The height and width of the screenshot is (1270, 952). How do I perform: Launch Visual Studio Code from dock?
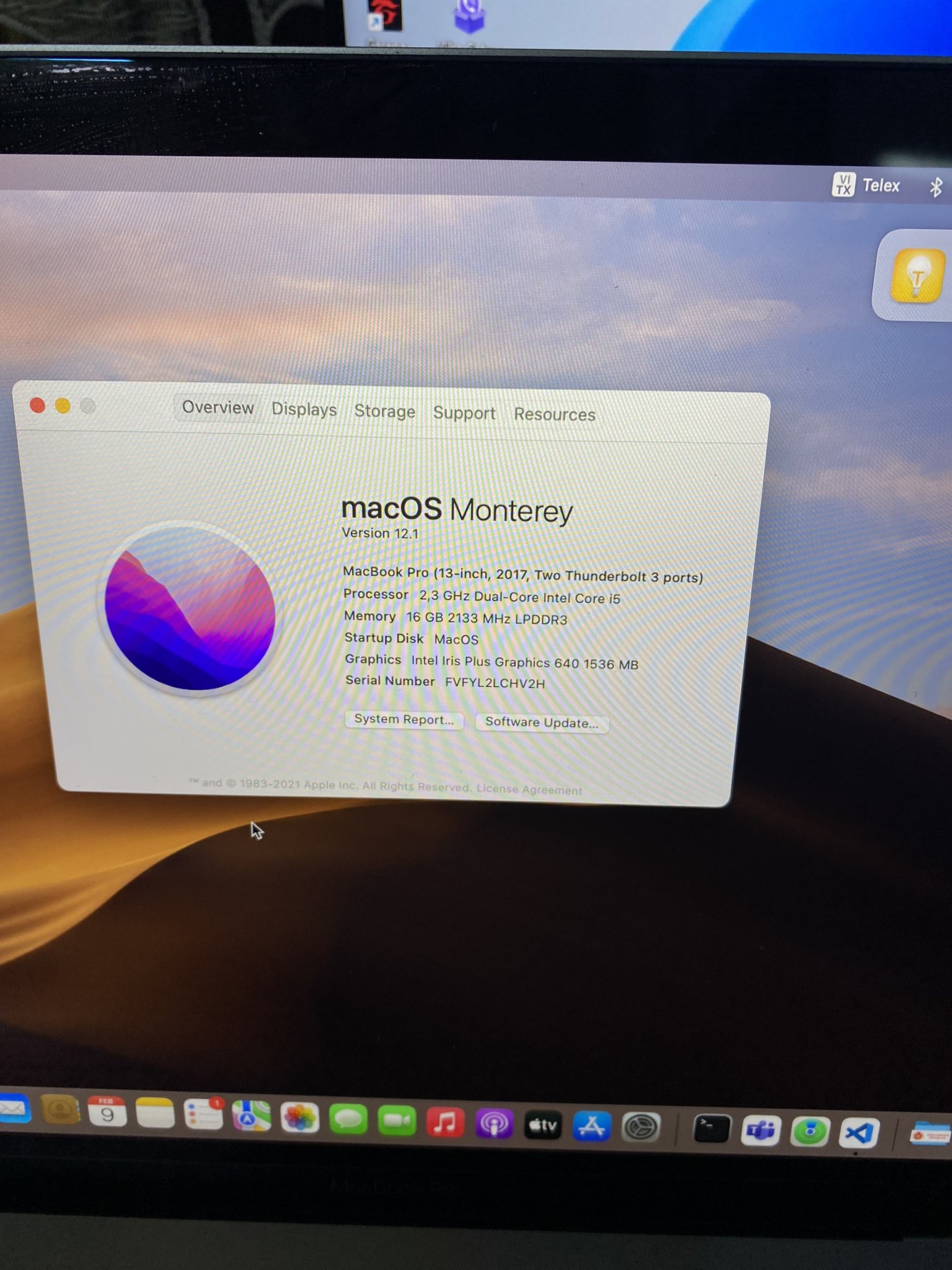point(859,1133)
